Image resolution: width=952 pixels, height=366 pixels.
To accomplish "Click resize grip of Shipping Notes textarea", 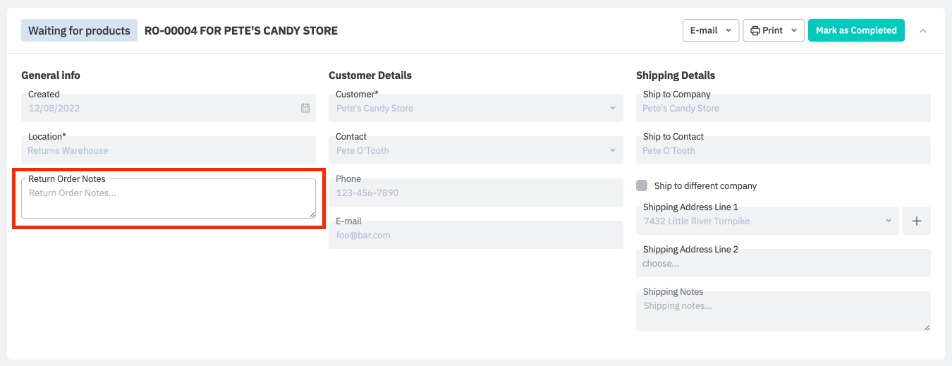I will (x=926, y=327).
